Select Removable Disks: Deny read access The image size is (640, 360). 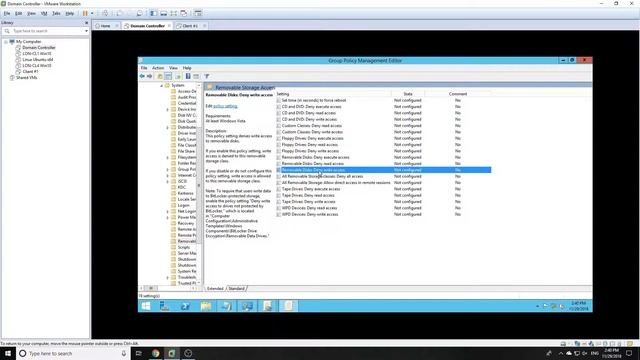pyautogui.click(x=313, y=164)
